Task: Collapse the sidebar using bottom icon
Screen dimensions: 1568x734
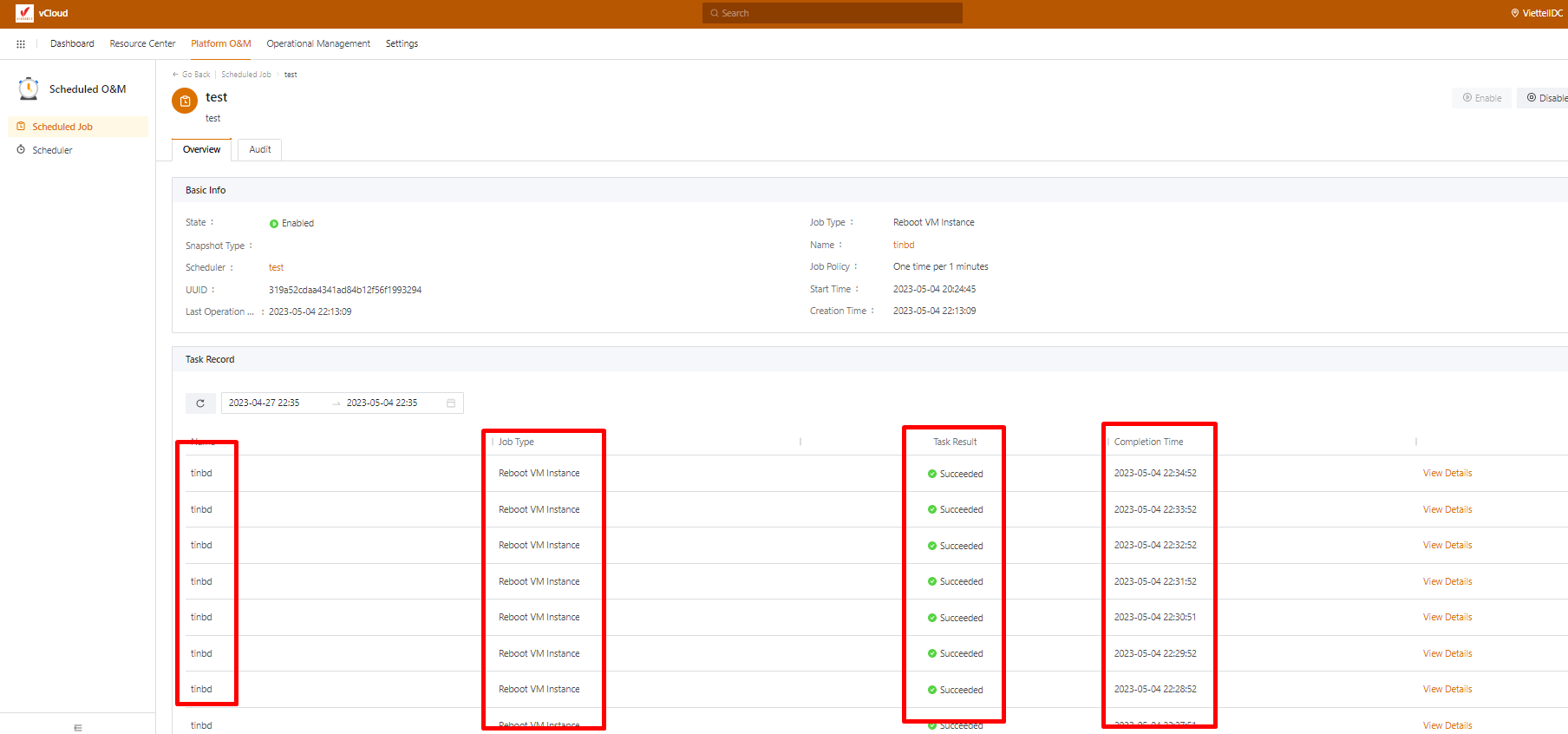Action: point(78,727)
